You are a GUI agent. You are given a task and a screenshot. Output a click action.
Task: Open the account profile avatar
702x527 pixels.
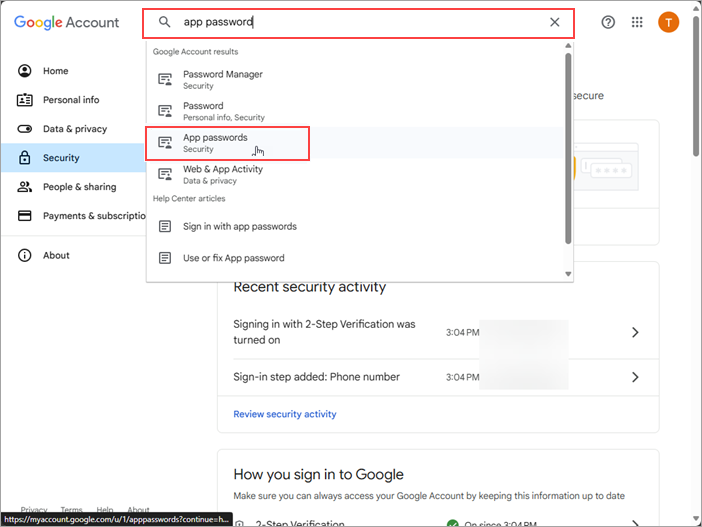pos(668,22)
